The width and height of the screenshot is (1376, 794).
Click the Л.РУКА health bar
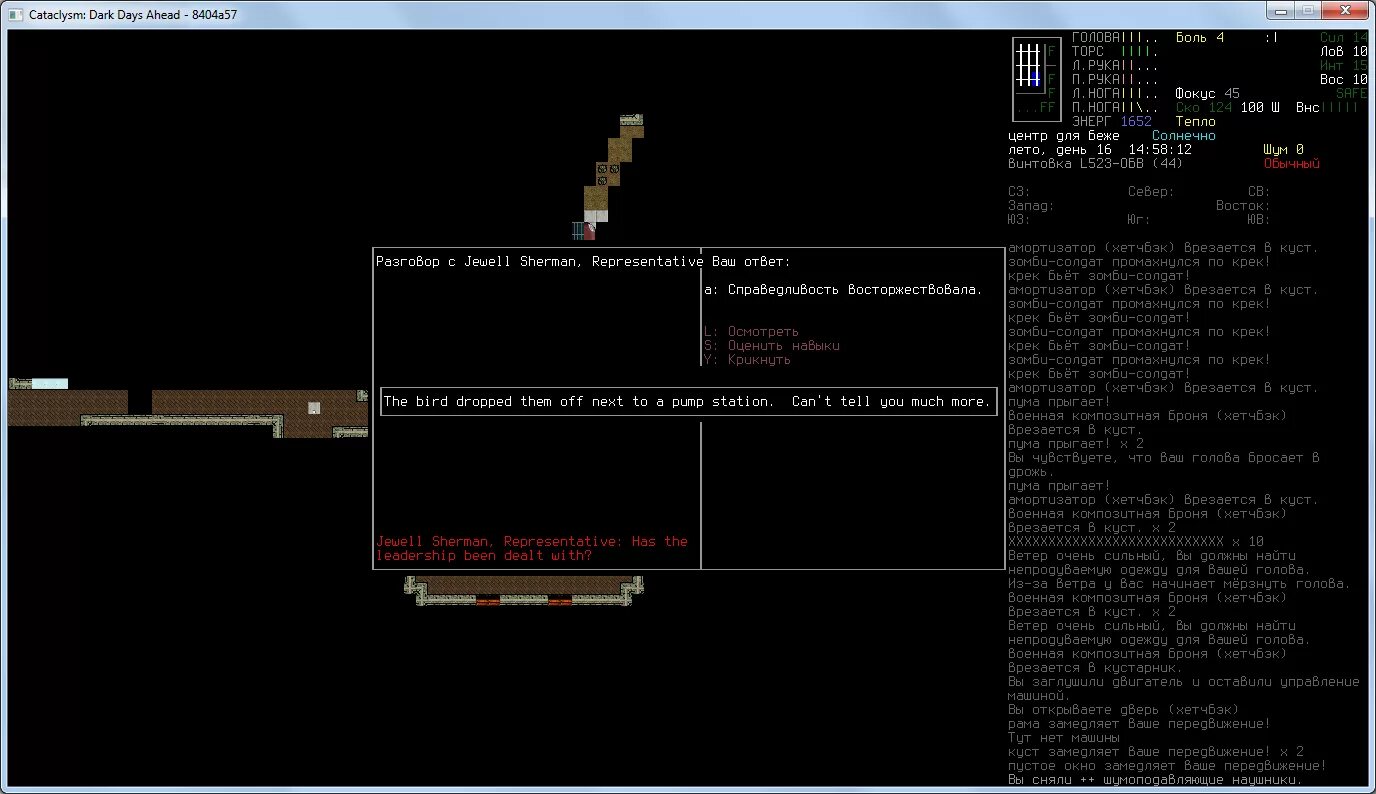(1116, 66)
